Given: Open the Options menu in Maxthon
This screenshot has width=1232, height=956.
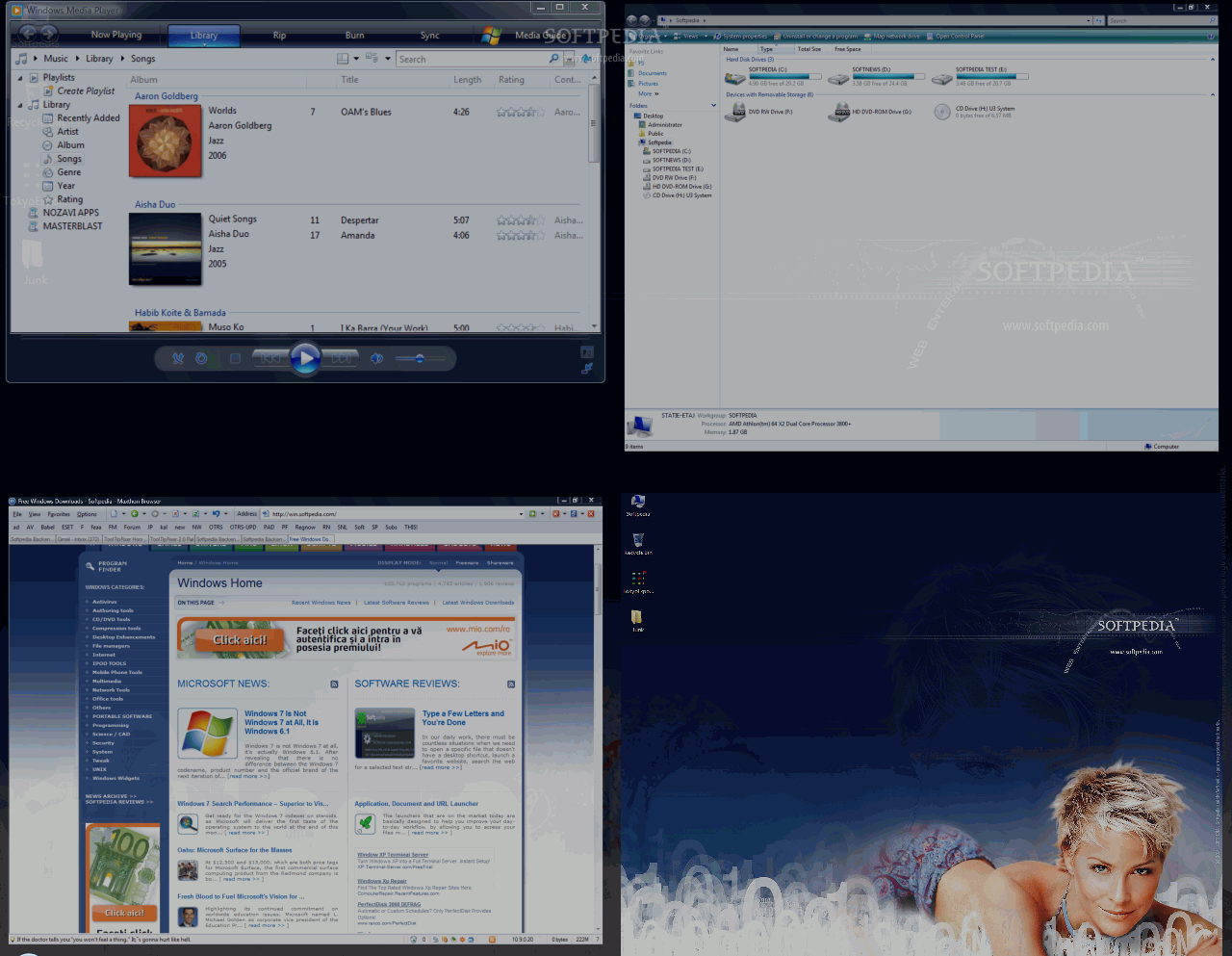Looking at the screenshot, I should [x=87, y=514].
